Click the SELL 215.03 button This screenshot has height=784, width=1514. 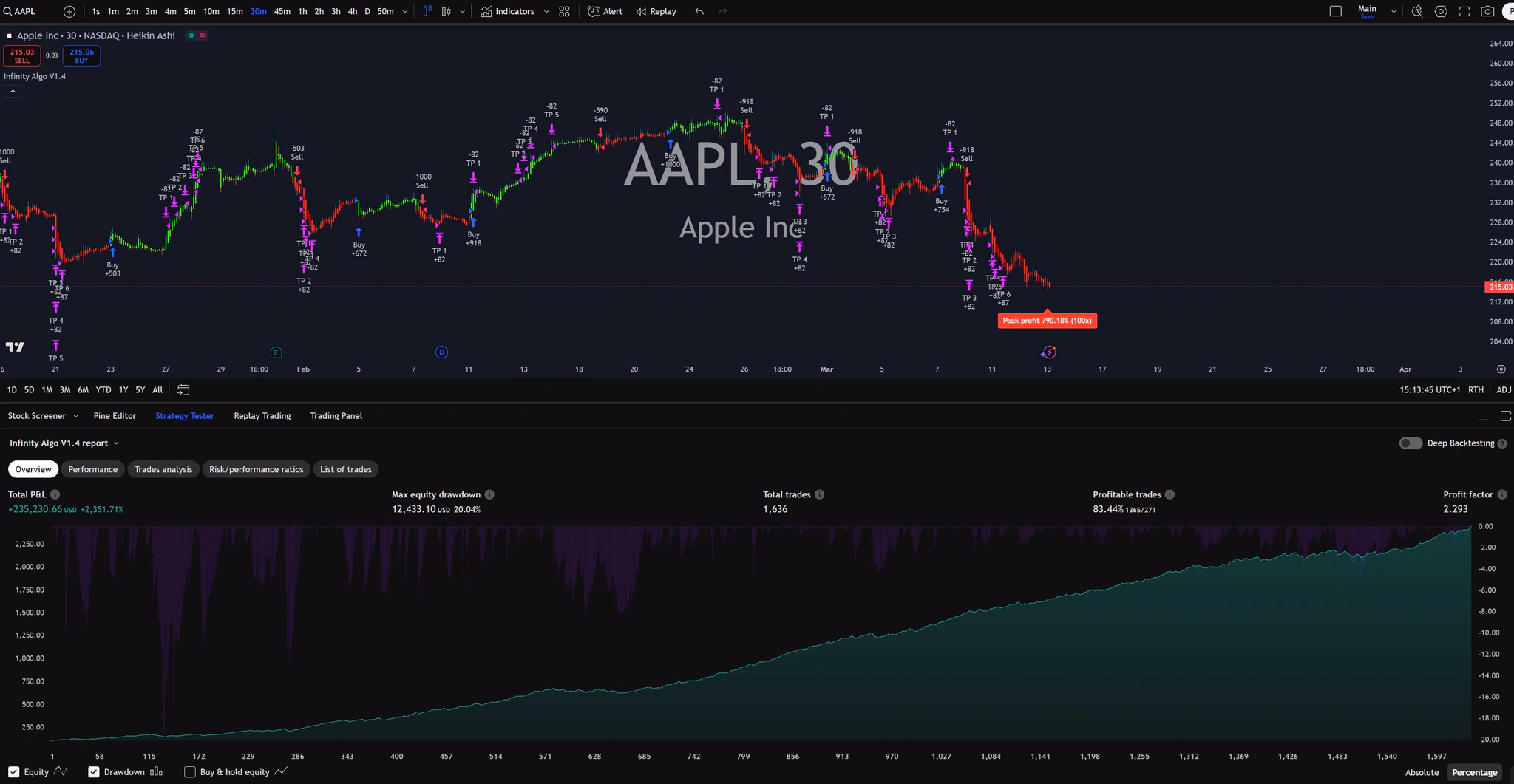coord(22,55)
